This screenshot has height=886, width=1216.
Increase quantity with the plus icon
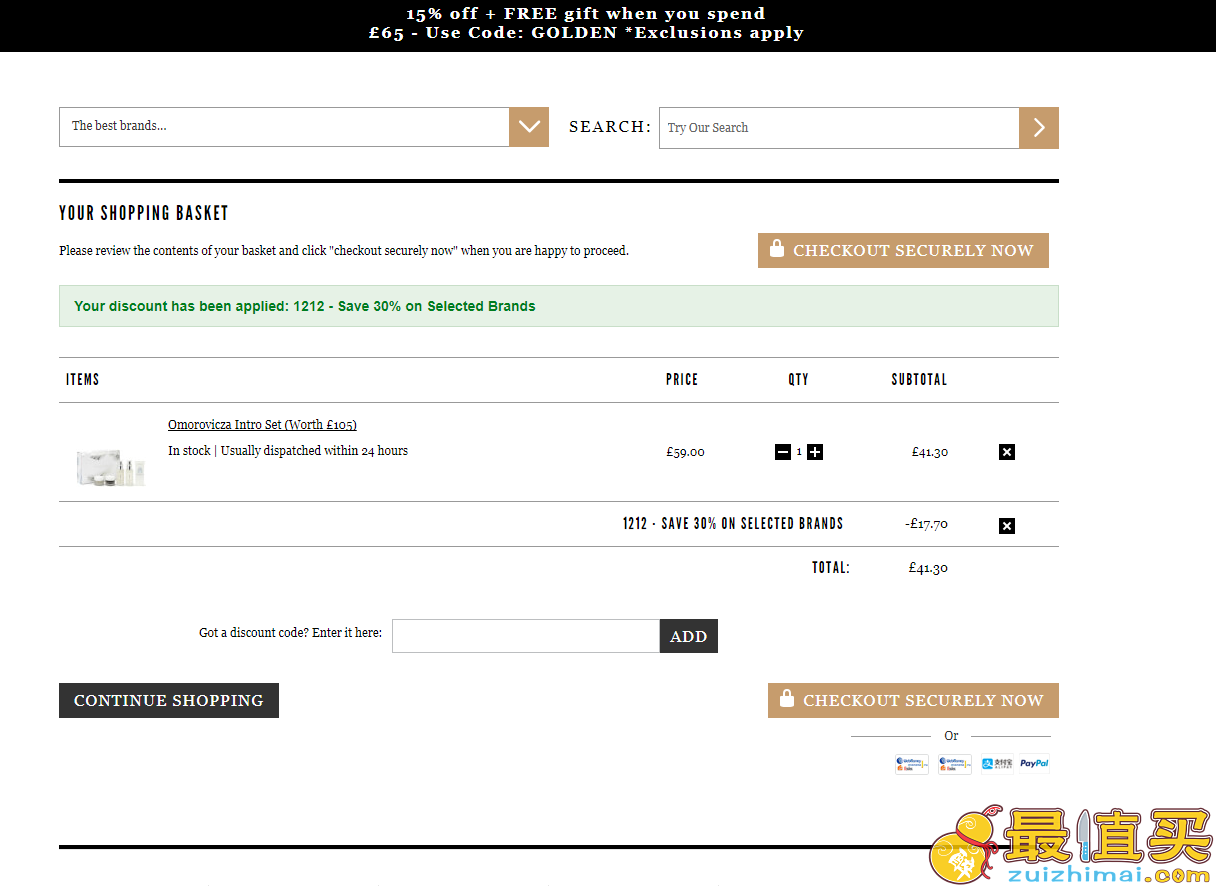click(815, 452)
